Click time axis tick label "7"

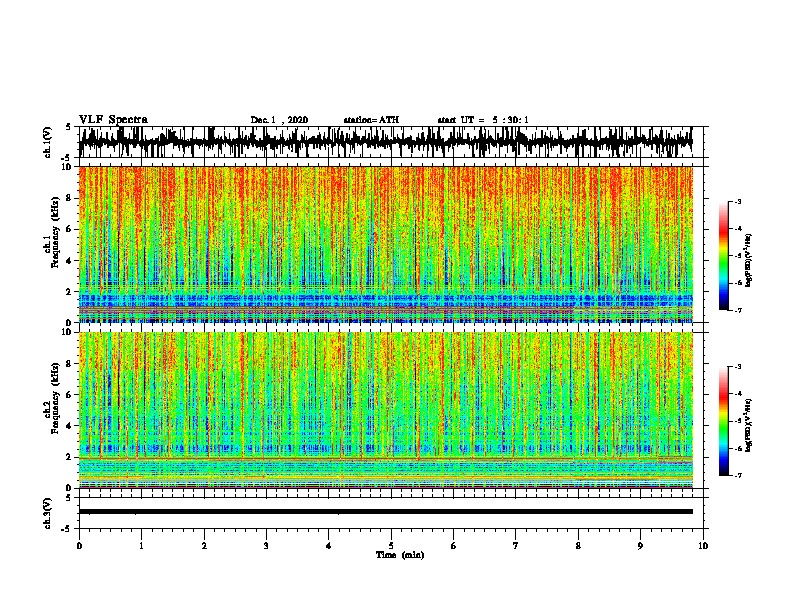tap(516, 546)
